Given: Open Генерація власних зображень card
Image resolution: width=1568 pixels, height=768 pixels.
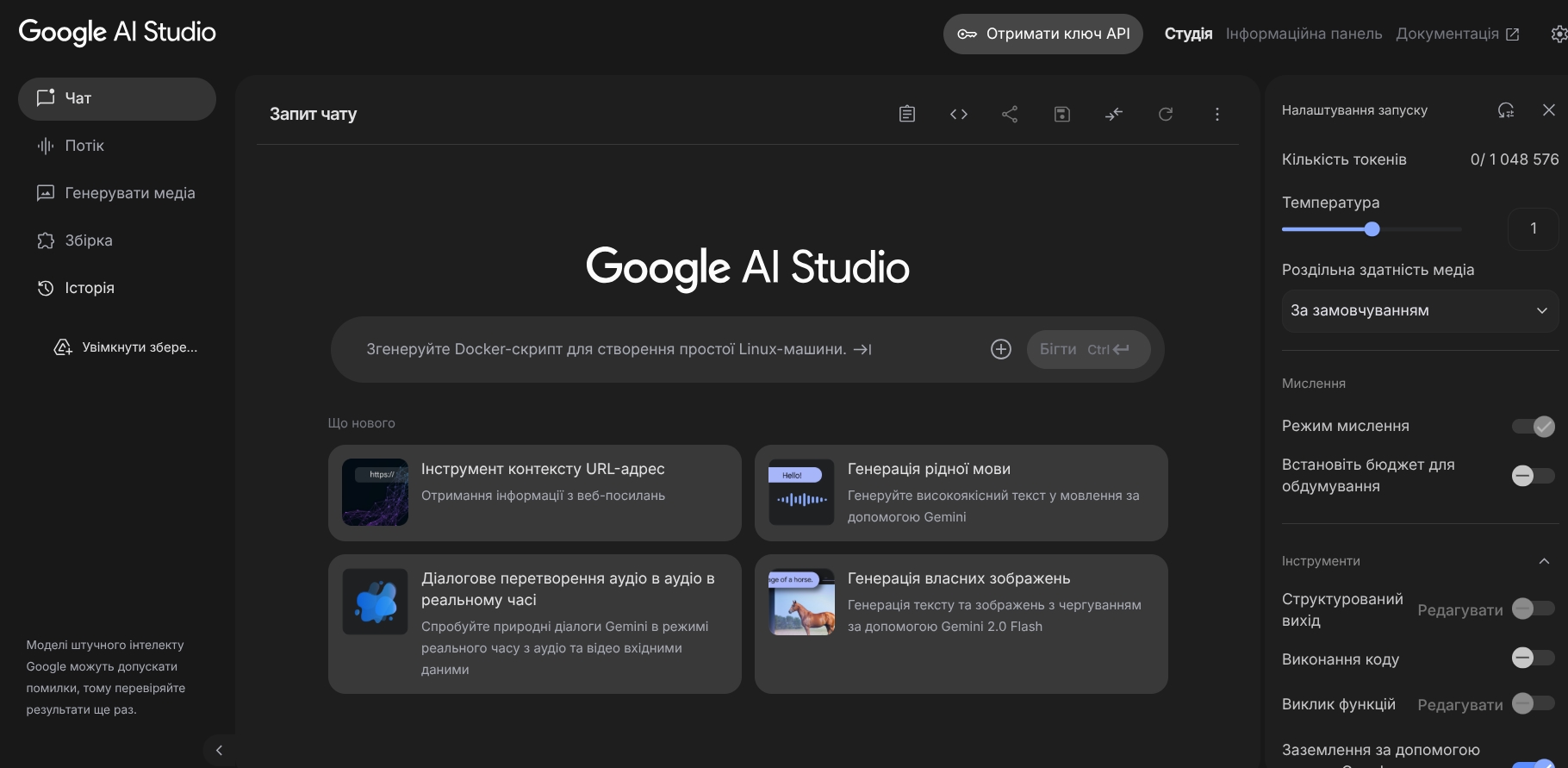Looking at the screenshot, I should pos(961,624).
